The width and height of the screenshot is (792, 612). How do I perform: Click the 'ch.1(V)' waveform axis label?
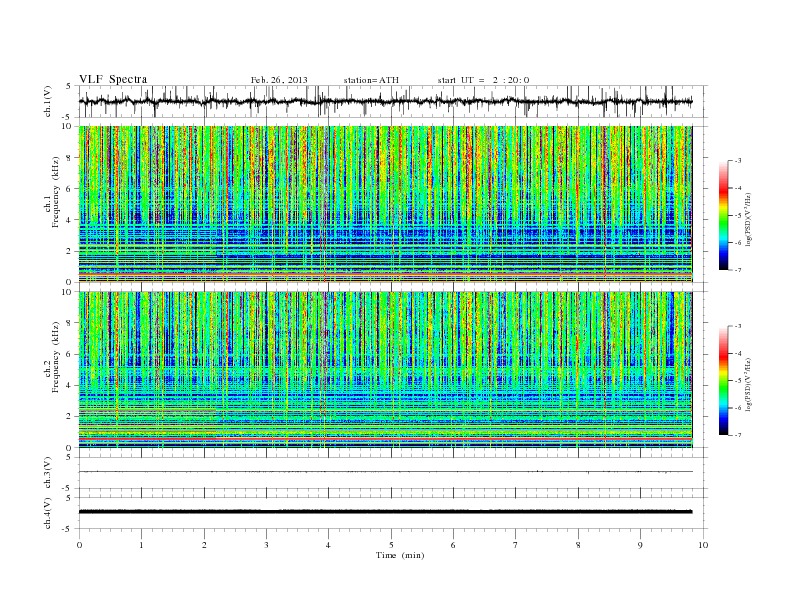(x=48, y=101)
